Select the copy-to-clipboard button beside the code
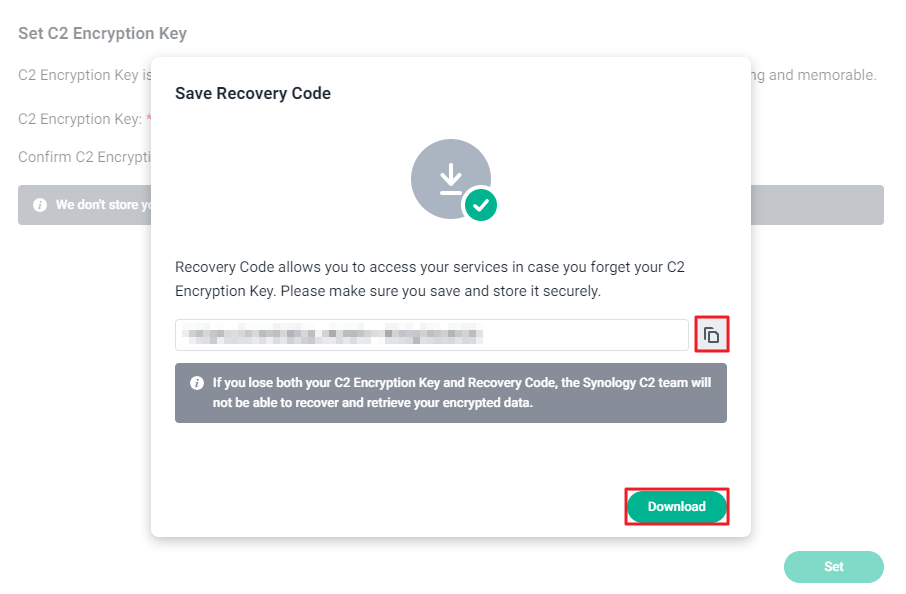The height and width of the screenshot is (594, 906). pos(711,334)
